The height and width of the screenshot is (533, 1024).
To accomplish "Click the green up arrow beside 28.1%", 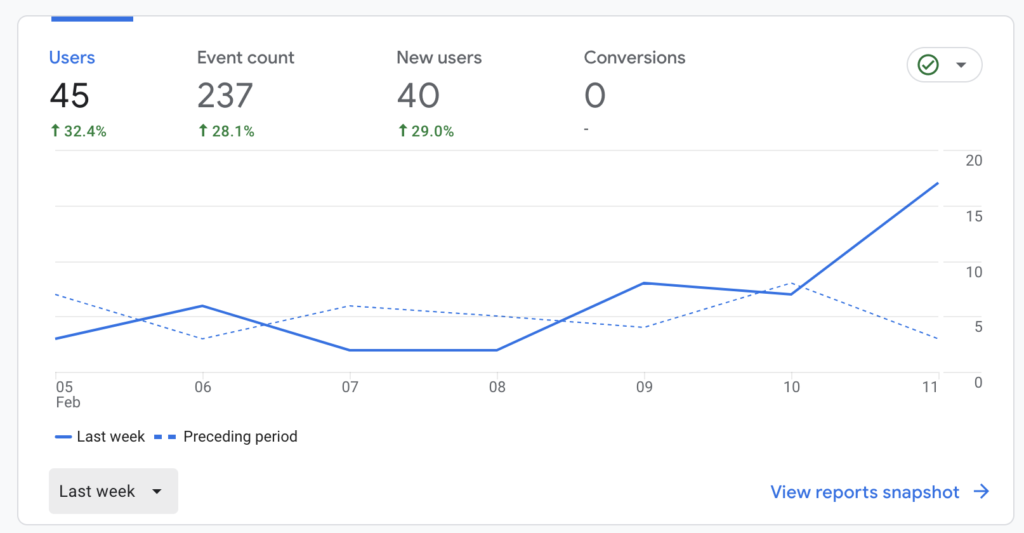I will tap(203, 131).
